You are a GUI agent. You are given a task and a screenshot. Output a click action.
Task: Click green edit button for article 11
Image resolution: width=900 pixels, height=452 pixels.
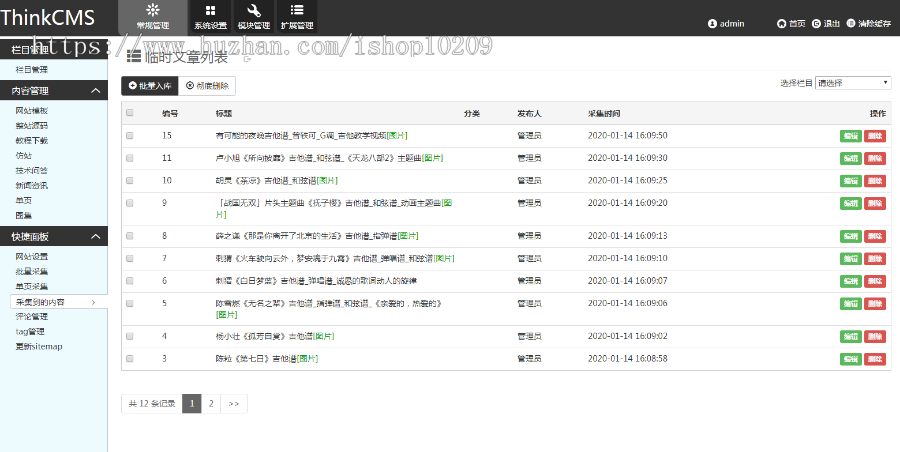point(851,159)
